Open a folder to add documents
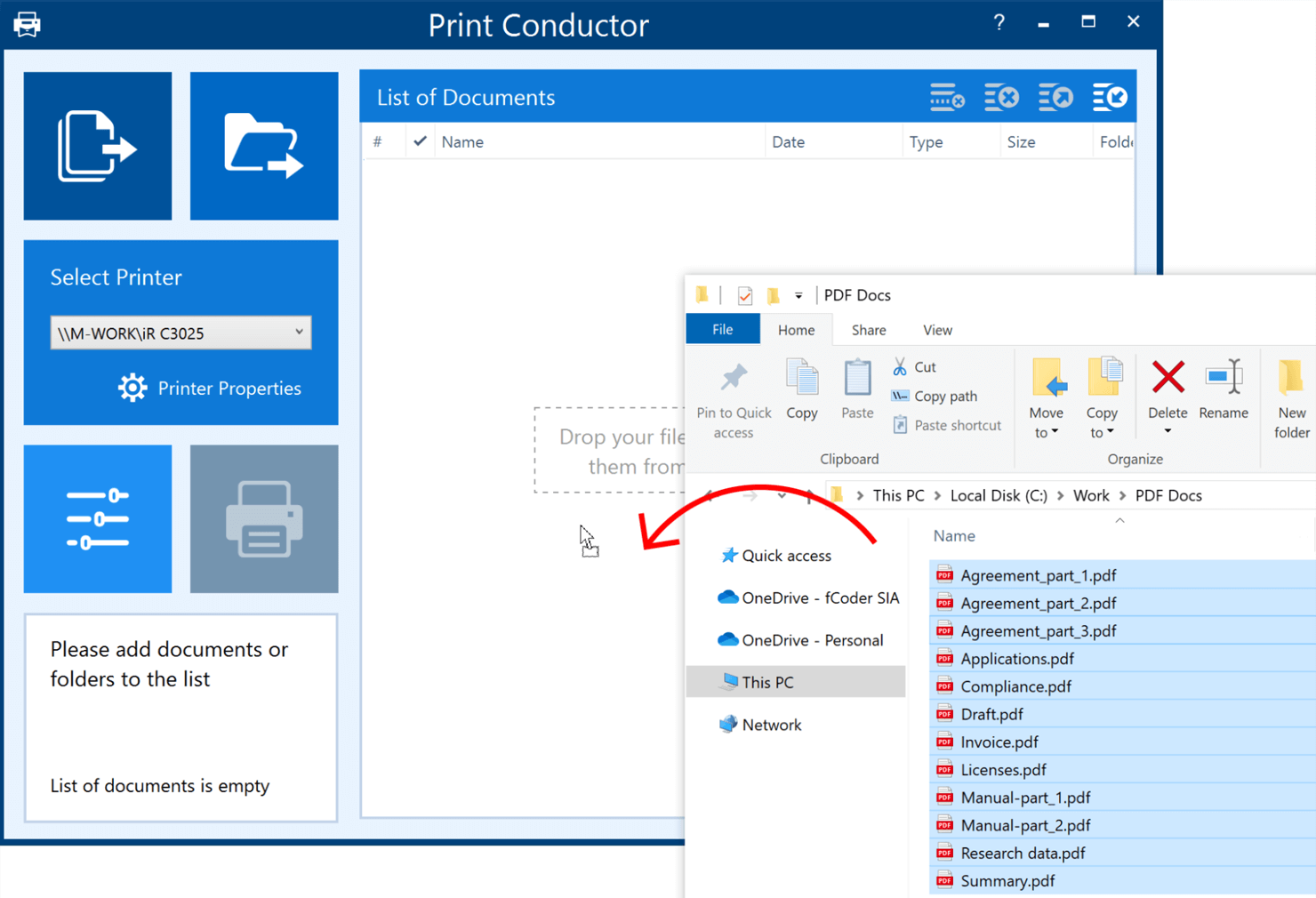The image size is (1316, 898). [264, 145]
